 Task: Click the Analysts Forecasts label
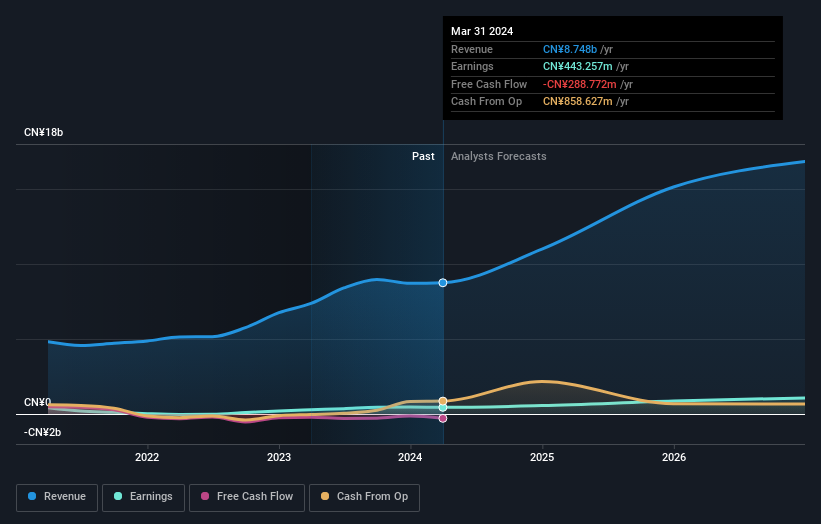click(x=498, y=156)
